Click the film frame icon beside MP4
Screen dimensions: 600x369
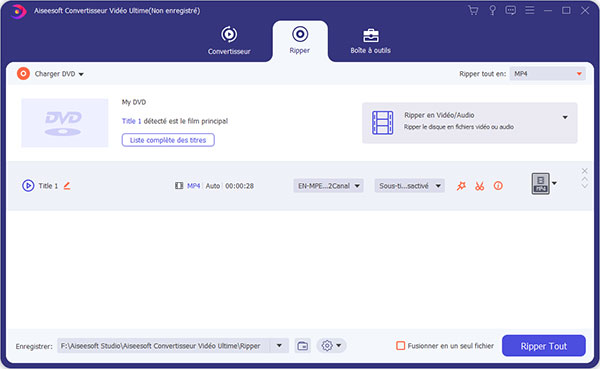[179, 186]
